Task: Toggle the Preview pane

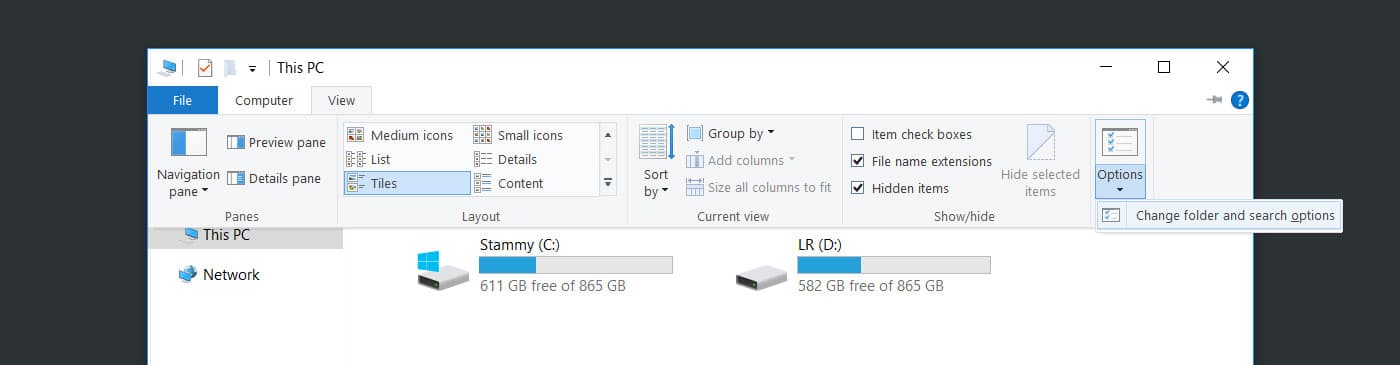Action: [276, 143]
